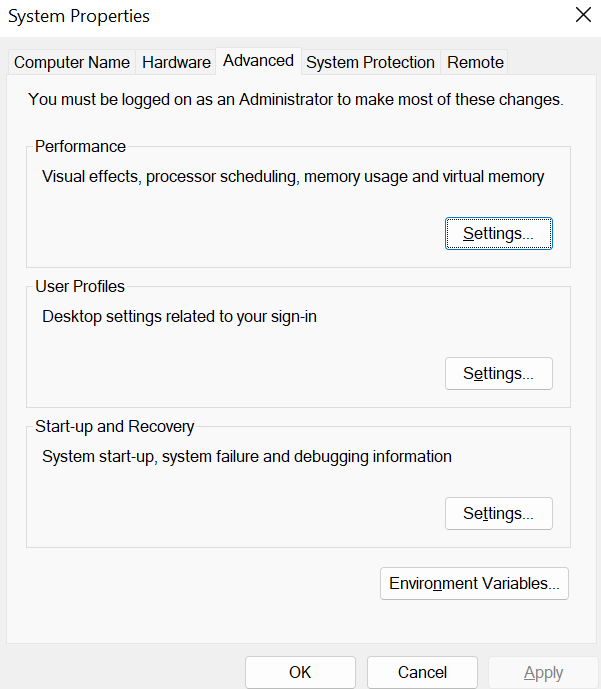
Task: Click the greyed-out Apply button
Action: pyautogui.click(x=543, y=672)
